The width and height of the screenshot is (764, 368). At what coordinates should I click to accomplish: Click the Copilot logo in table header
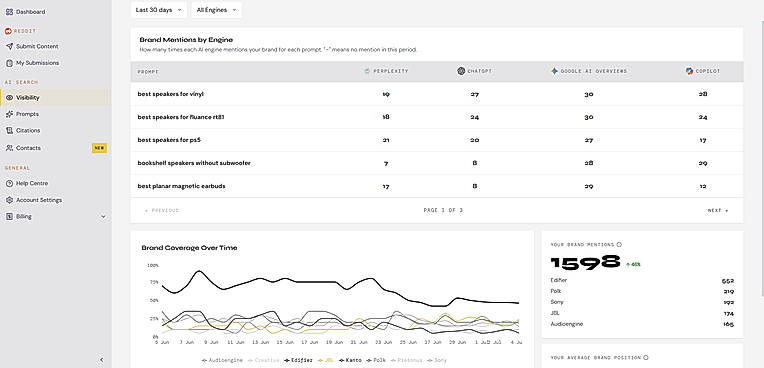(689, 71)
